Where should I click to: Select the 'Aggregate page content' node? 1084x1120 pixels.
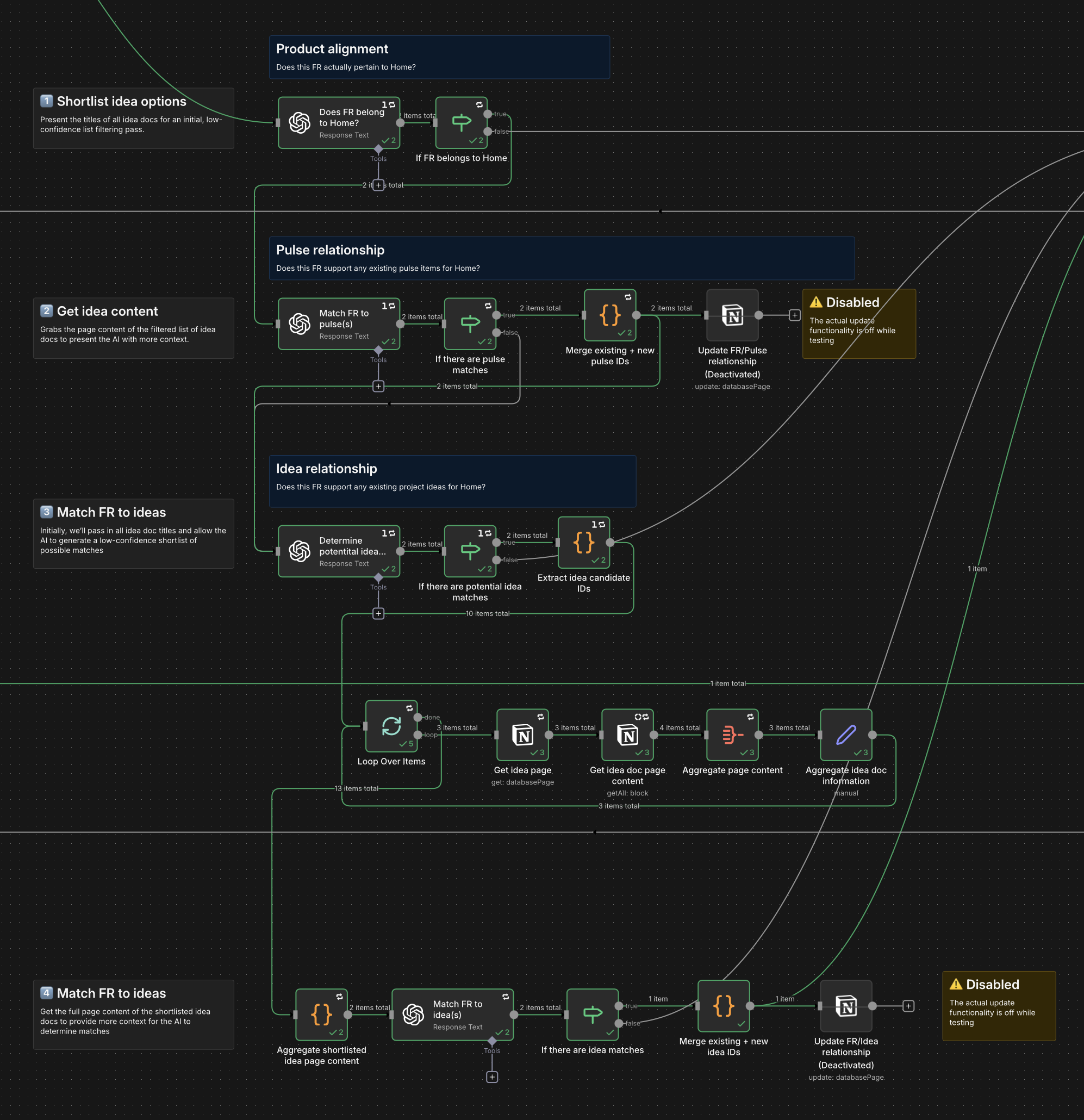pyautogui.click(x=732, y=735)
